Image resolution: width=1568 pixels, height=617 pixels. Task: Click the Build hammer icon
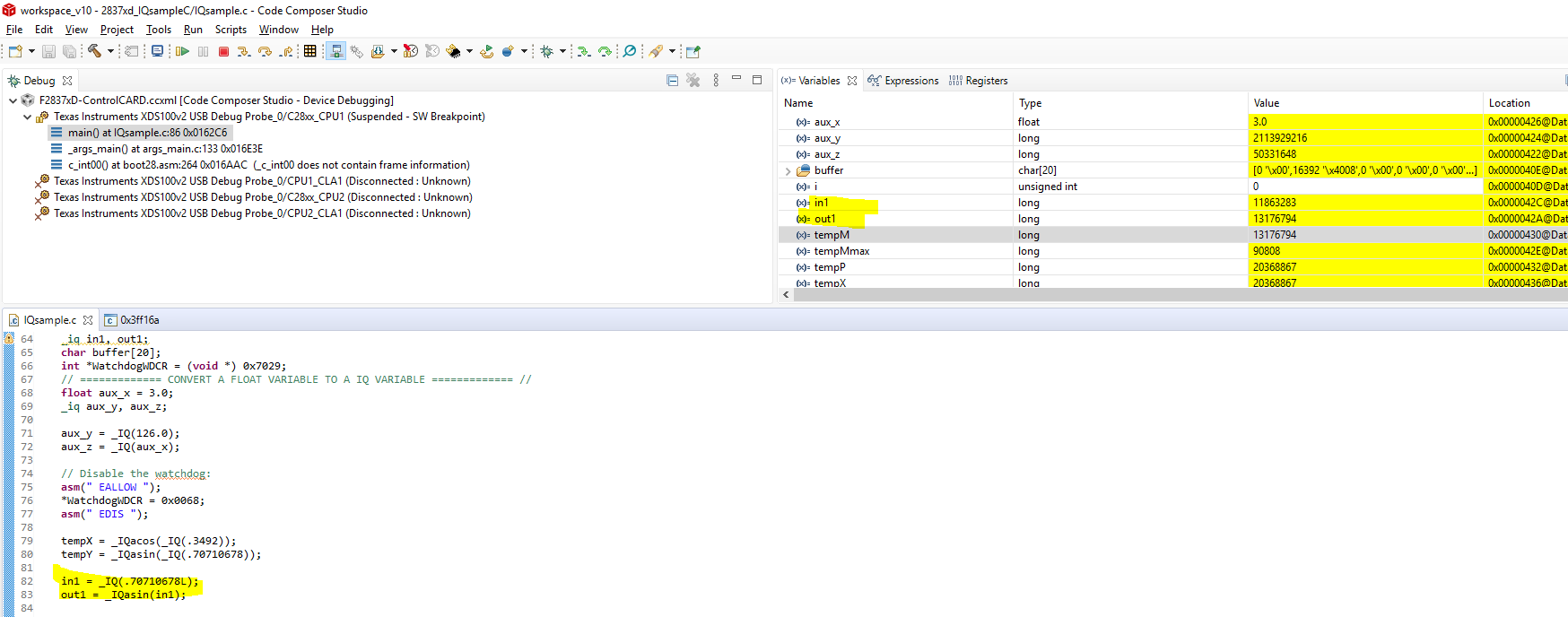[94, 51]
